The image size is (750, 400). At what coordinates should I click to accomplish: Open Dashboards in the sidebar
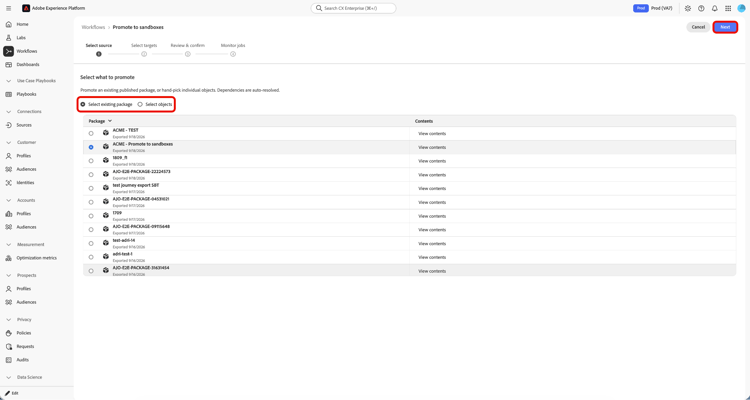(28, 64)
